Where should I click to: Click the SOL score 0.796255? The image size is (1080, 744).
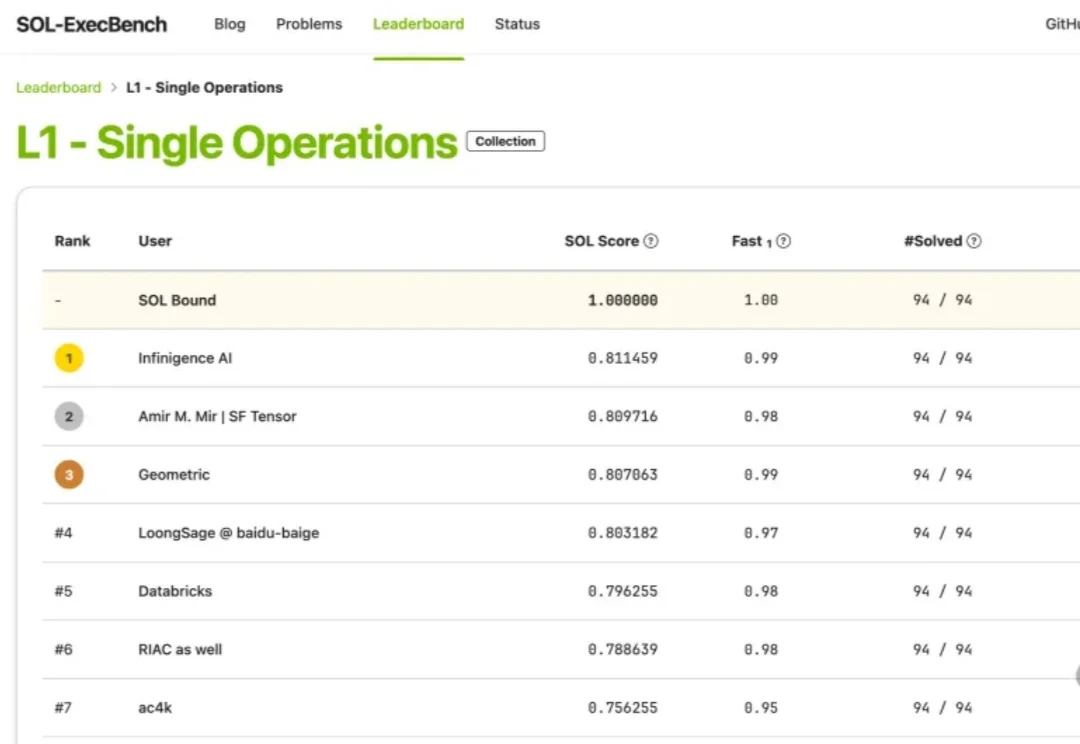[623, 591]
